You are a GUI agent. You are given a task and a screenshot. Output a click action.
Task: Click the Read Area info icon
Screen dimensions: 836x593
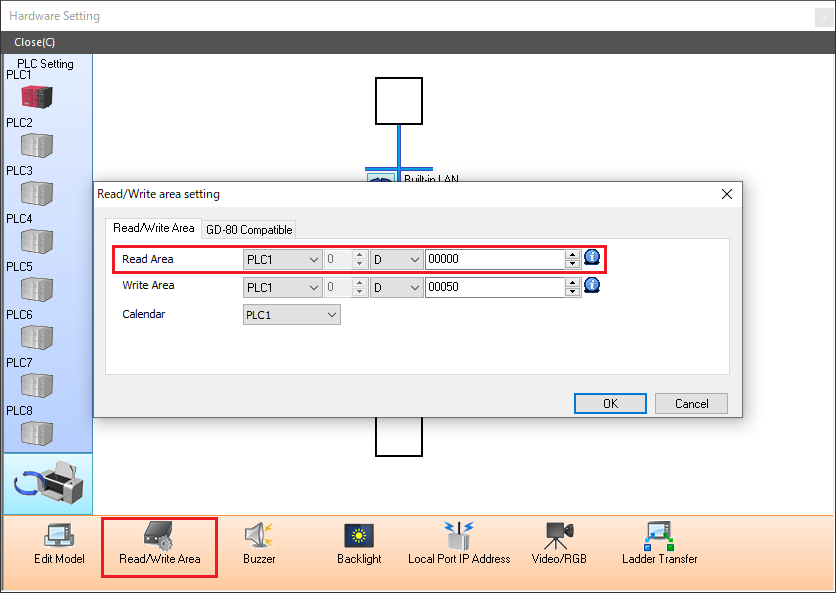click(592, 258)
